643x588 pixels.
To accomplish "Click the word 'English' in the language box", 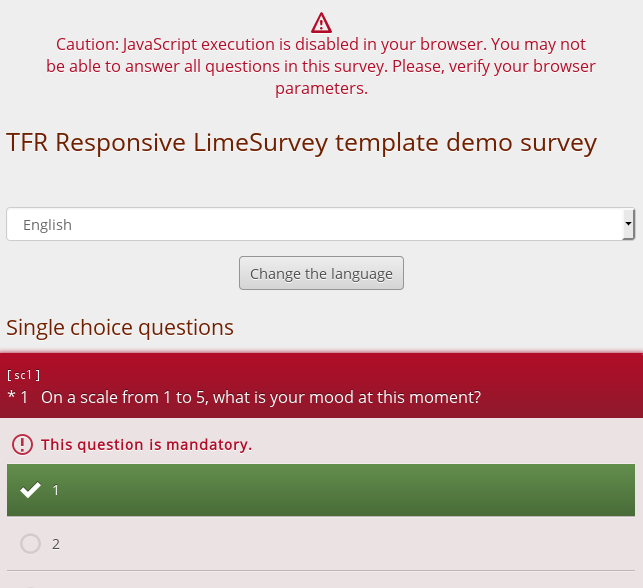I will [x=47, y=225].
